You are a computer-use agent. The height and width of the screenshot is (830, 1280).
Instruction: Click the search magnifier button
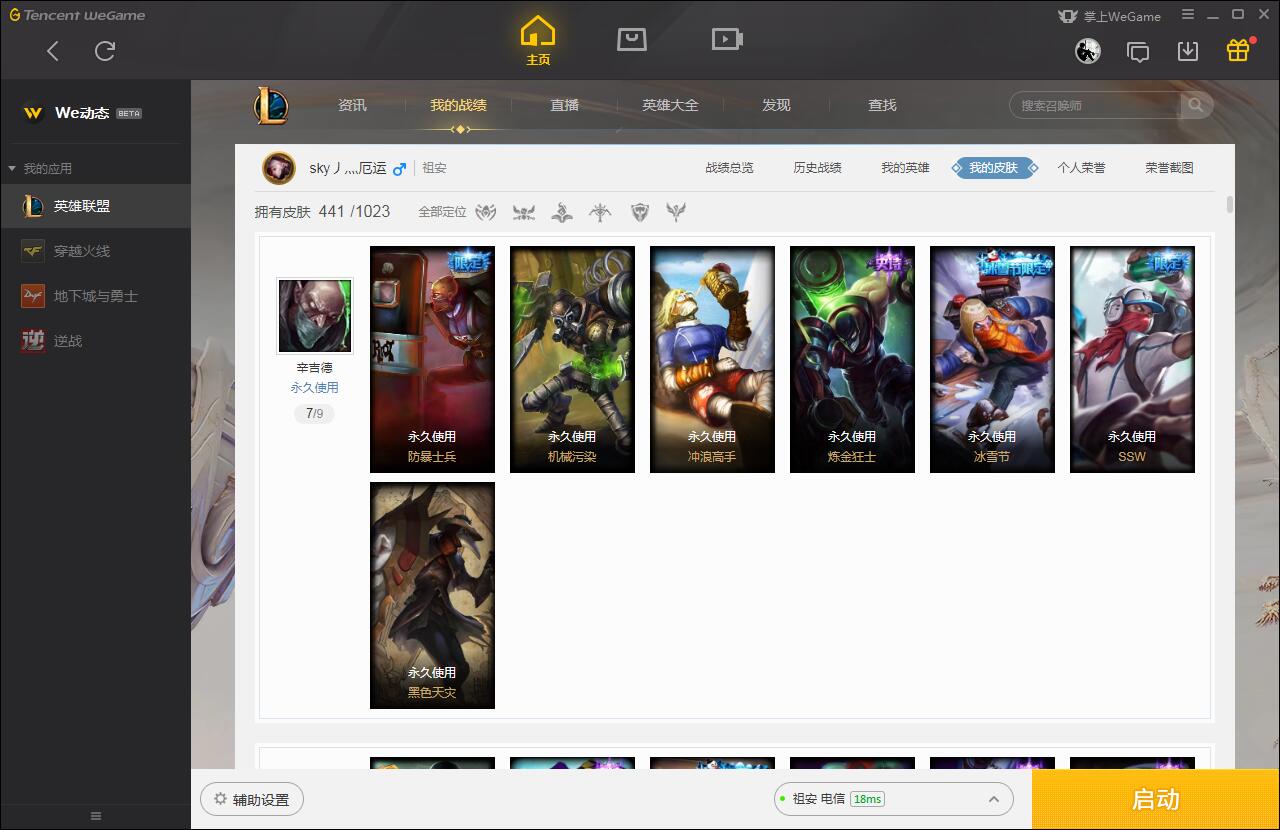[x=1196, y=105]
